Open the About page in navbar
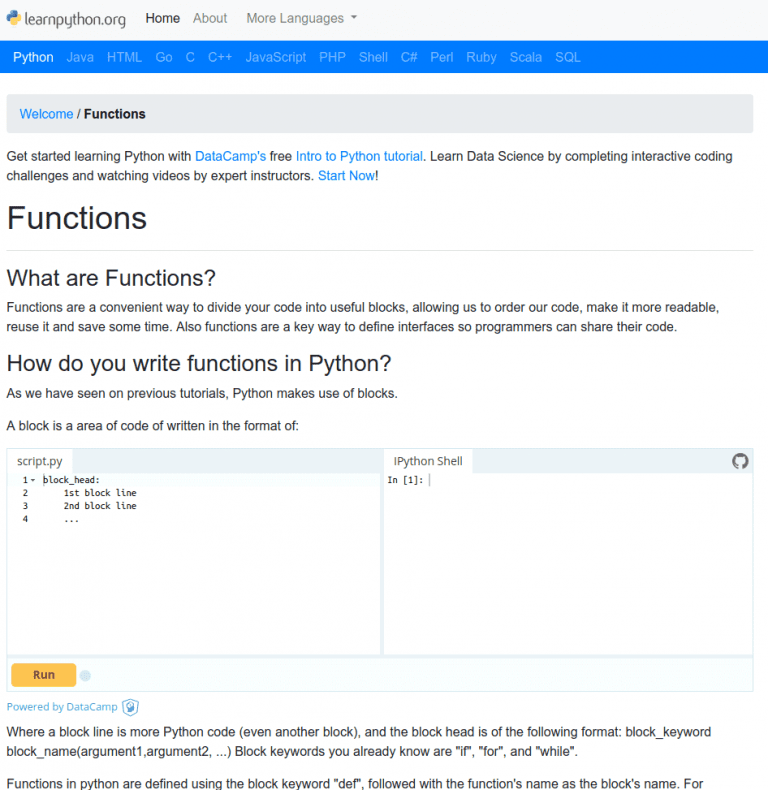The width and height of the screenshot is (768, 790). [x=210, y=18]
